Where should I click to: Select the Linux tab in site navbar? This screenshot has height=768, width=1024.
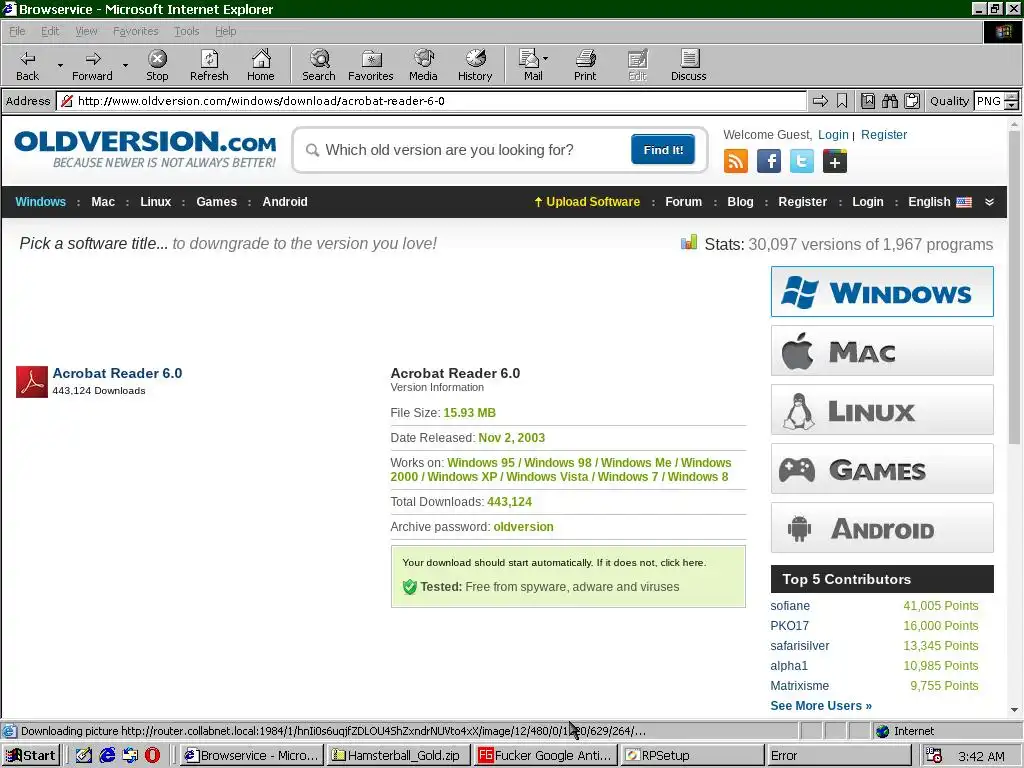155,202
